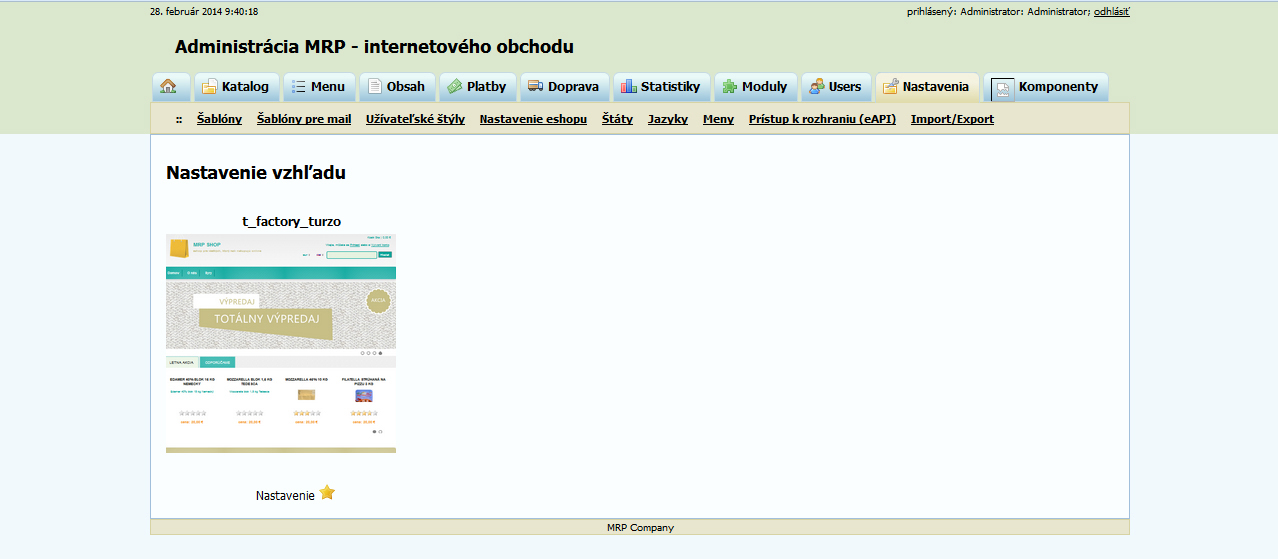Click the t_factory_turzo template name

[x=292, y=221]
